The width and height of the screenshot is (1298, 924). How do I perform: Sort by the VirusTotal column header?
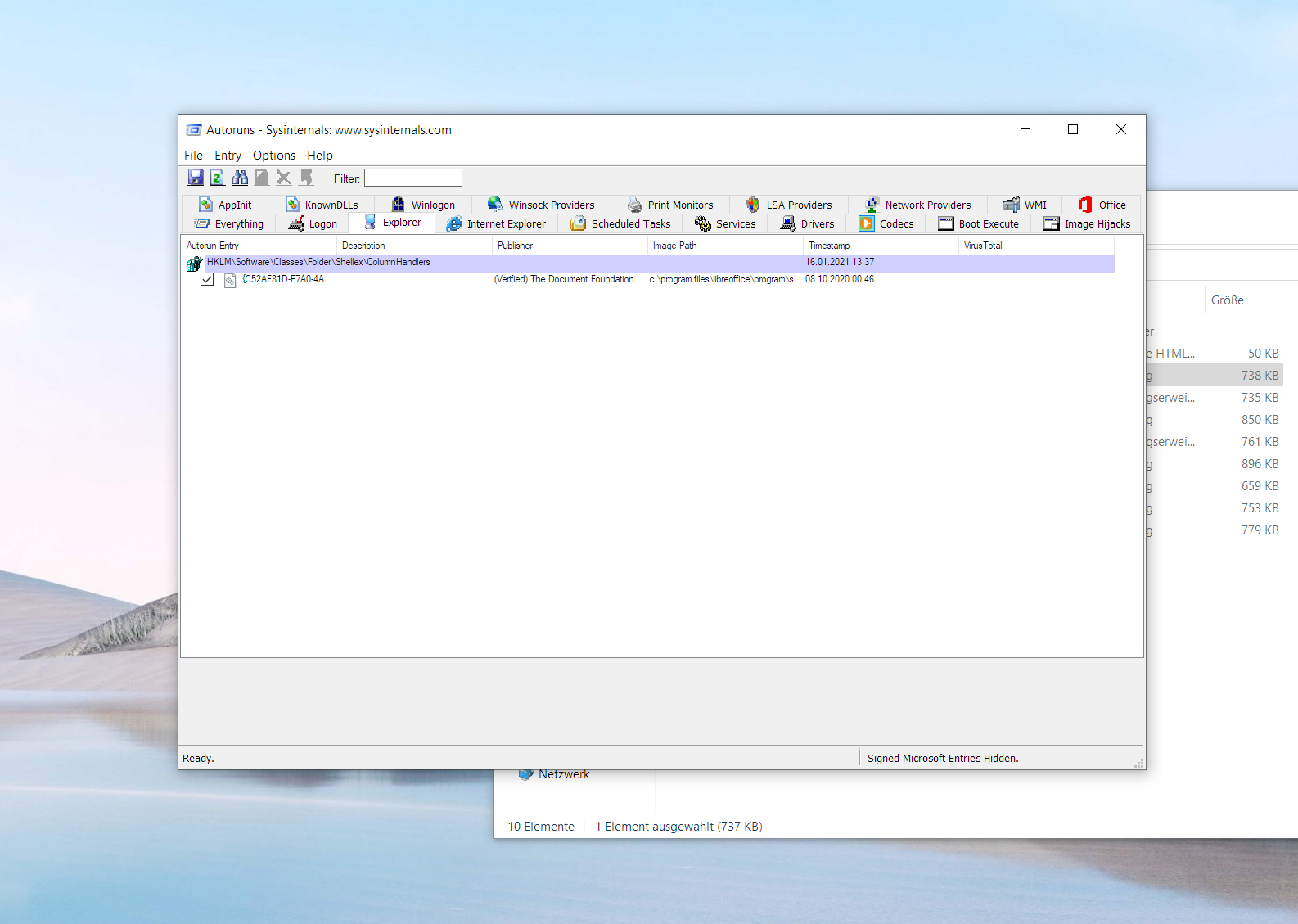1036,246
